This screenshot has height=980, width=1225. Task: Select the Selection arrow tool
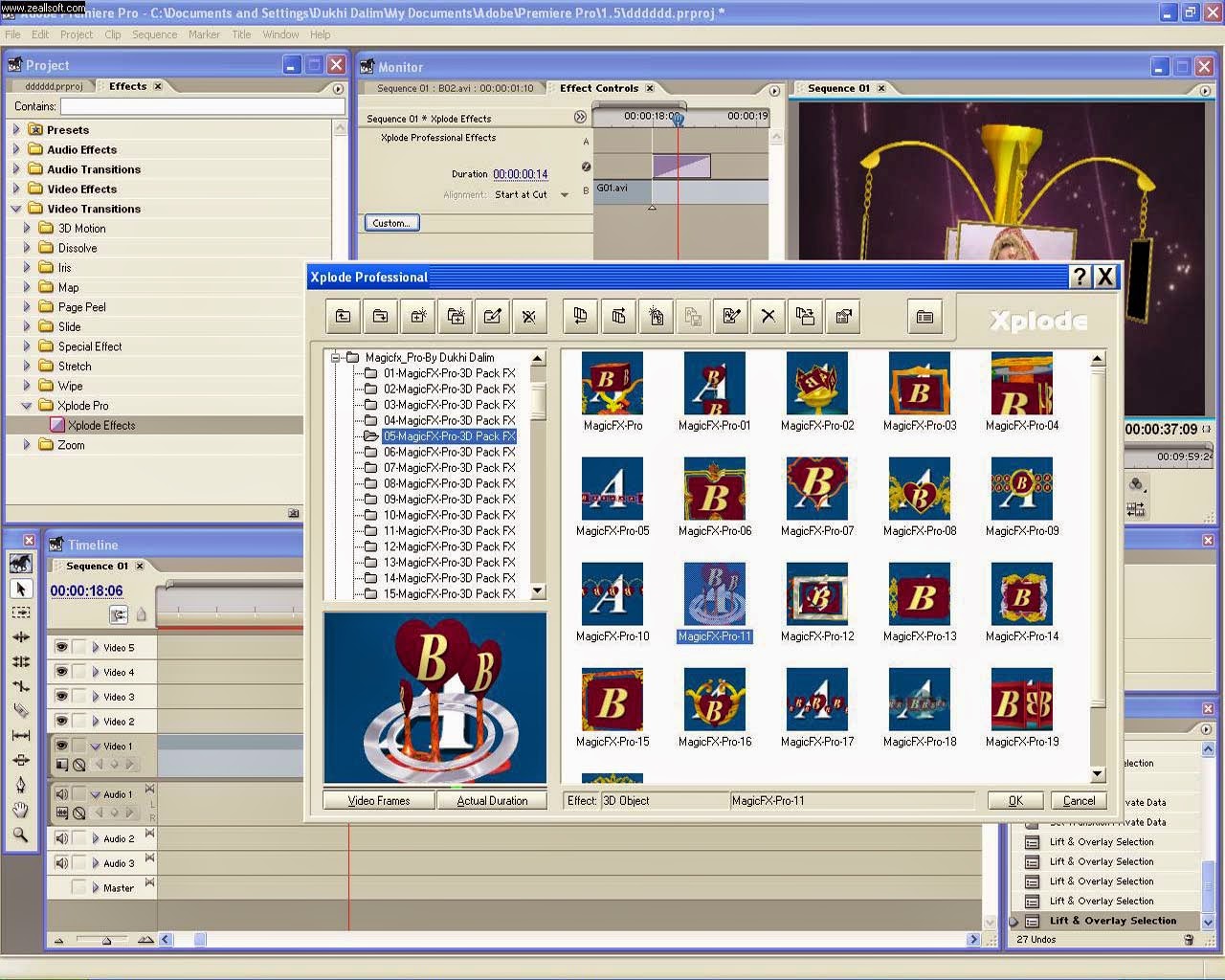(x=21, y=589)
